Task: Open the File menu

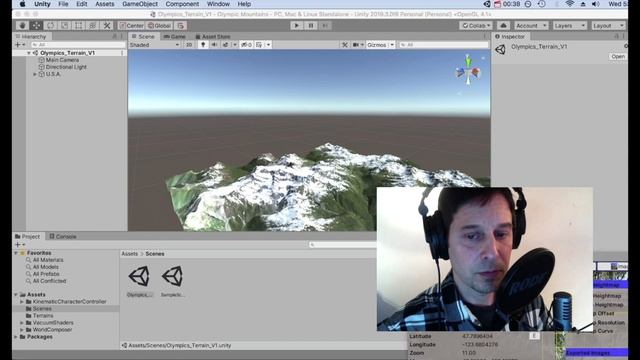Action: (x=63, y=4)
